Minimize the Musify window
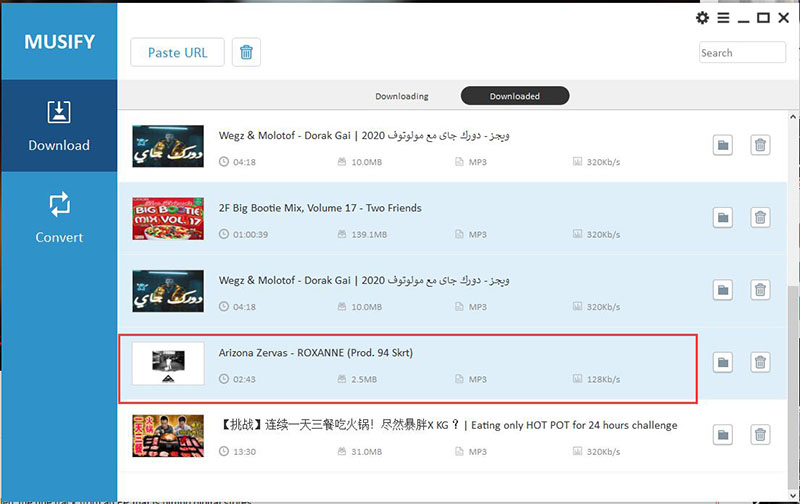800x504 pixels. coord(743,19)
